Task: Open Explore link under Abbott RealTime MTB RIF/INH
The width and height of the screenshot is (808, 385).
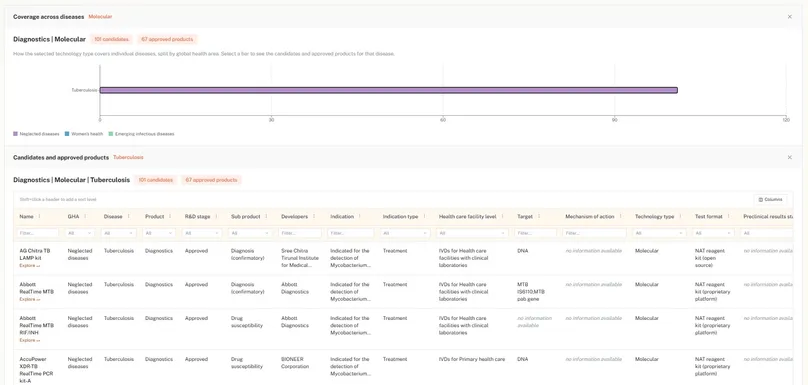Action: [29, 340]
